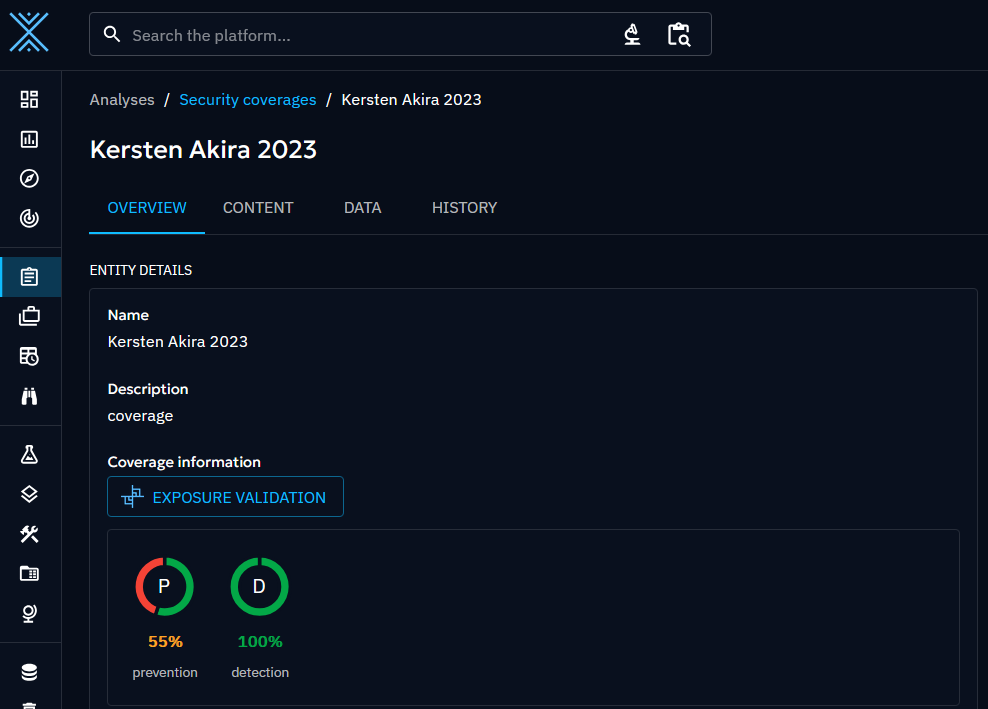The height and width of the screenshot is (709, 988).
Task: Open the Threats flask icon in sidebar
Action: (29, 455)
